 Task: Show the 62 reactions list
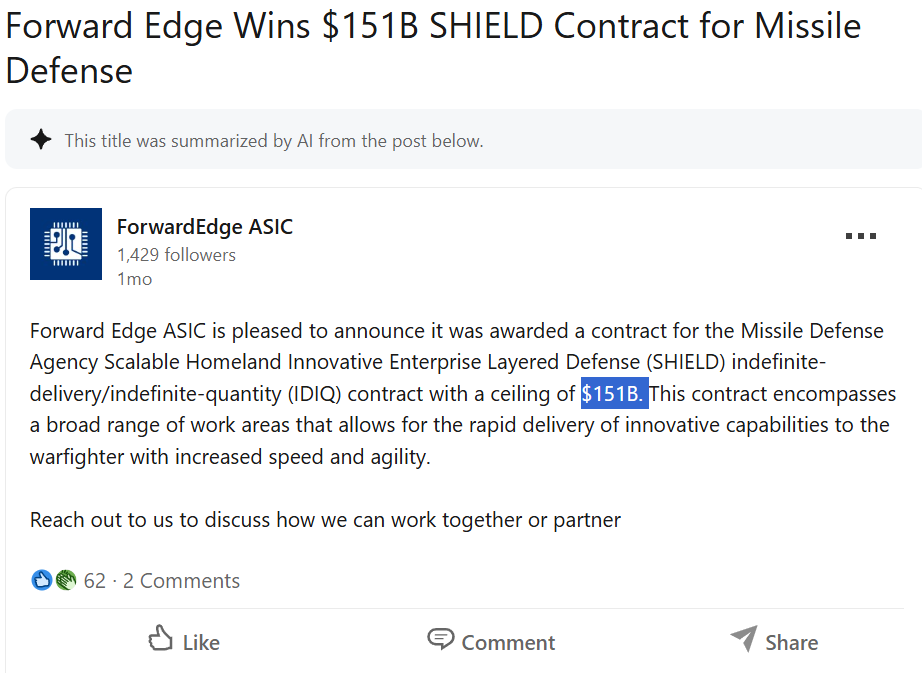(95, 581)
